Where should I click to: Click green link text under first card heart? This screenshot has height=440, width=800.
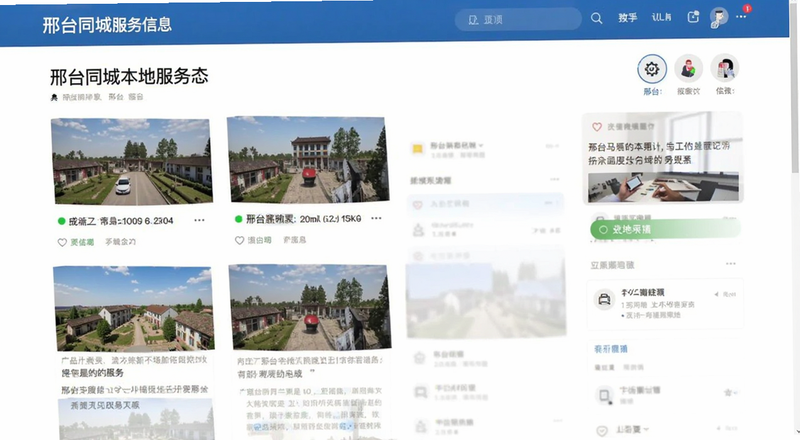click(82, 242)
